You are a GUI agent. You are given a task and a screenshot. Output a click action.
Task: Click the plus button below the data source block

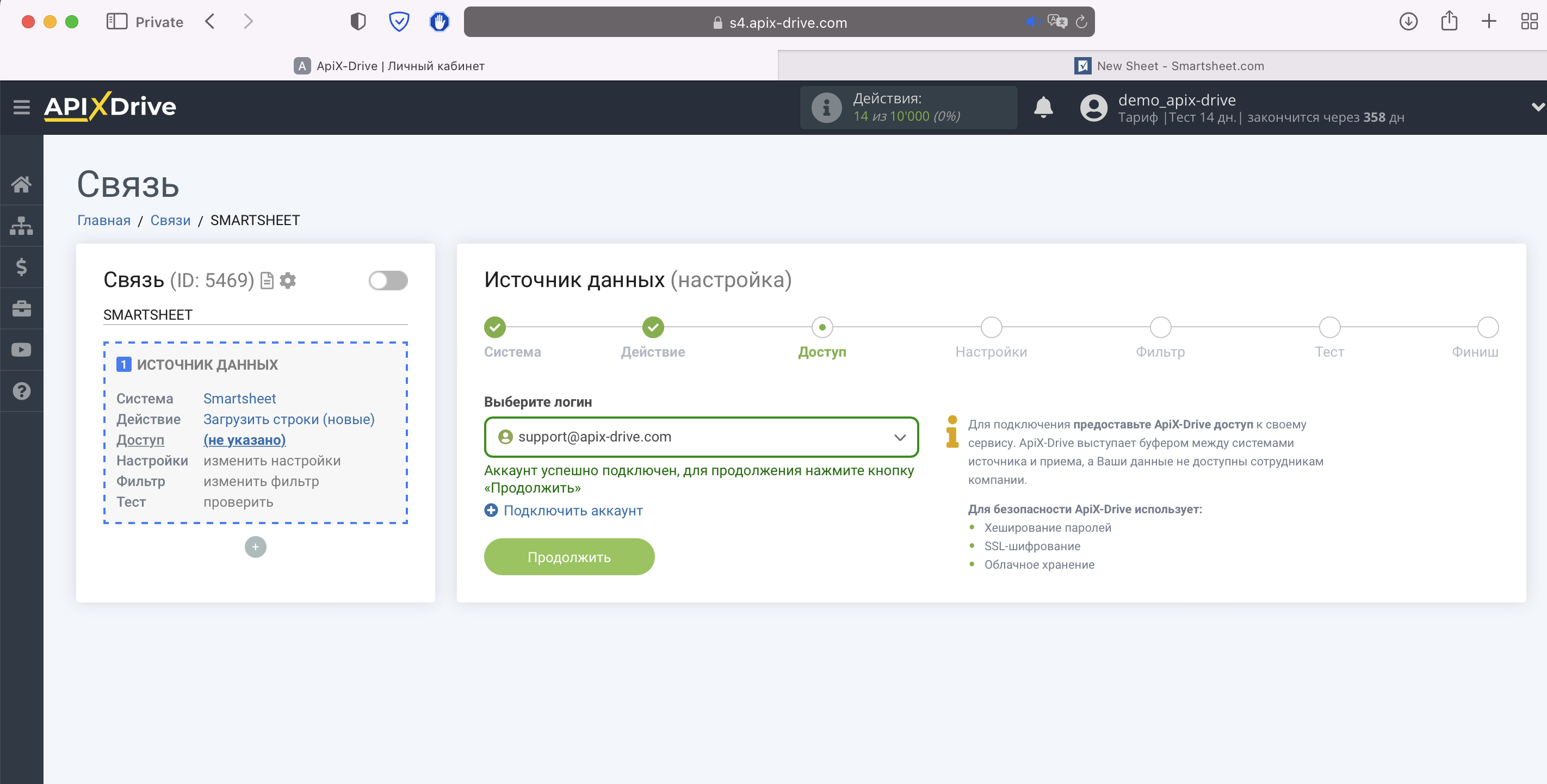coord(255,547)
